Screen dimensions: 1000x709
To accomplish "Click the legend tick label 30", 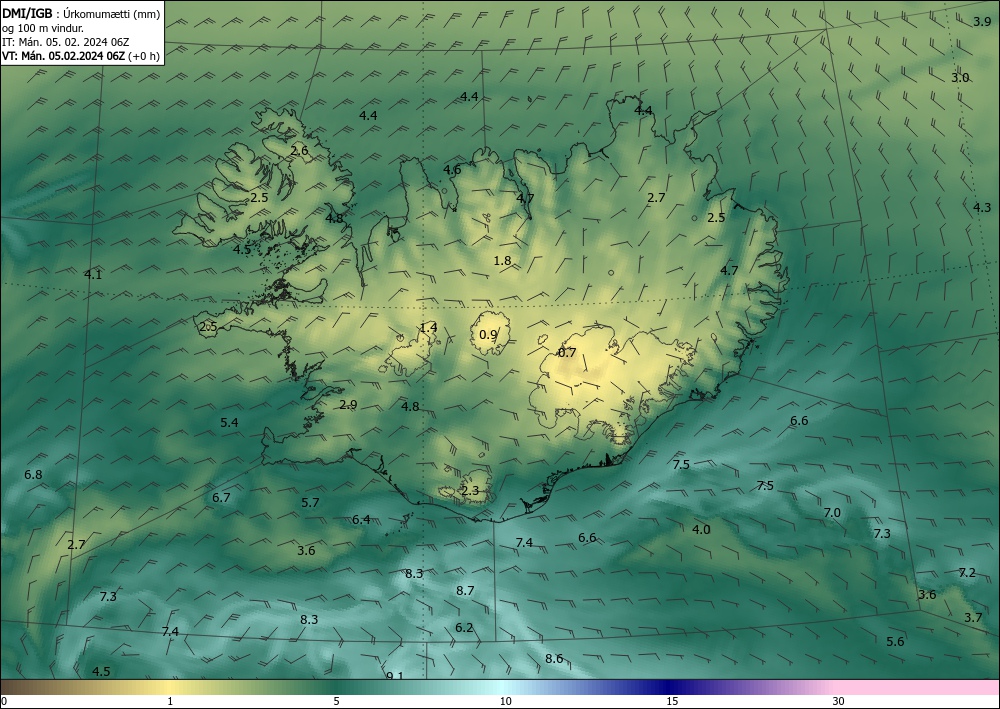I will click(x=839, y=701).
